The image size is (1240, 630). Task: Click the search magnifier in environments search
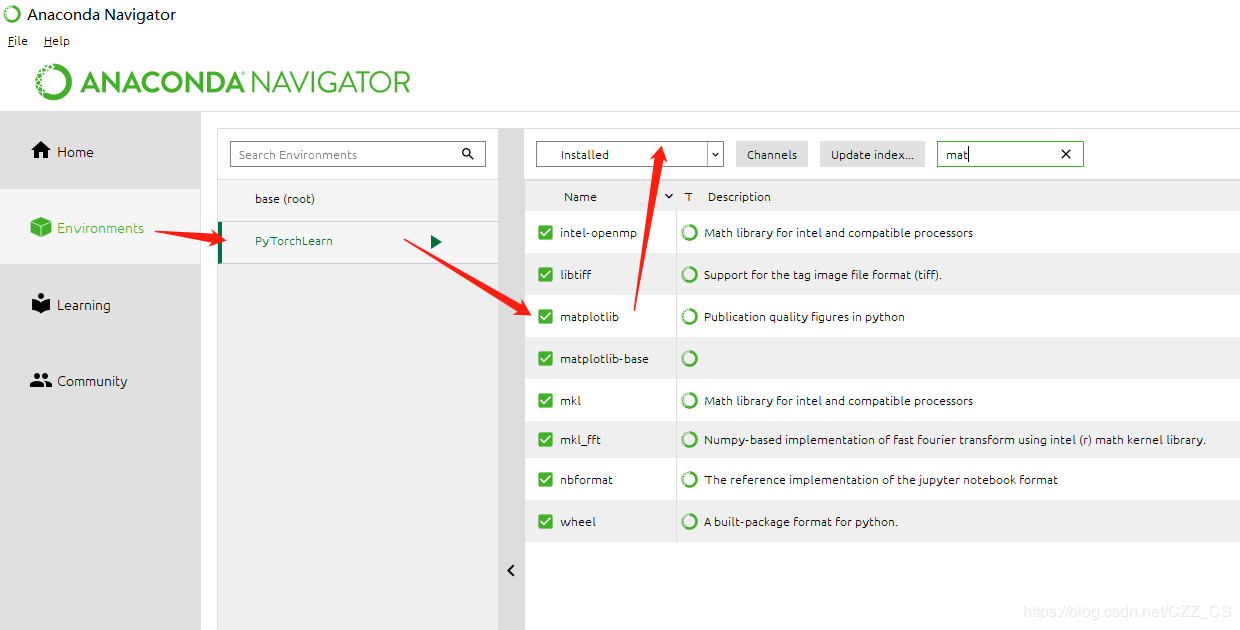tap(468, 154)
